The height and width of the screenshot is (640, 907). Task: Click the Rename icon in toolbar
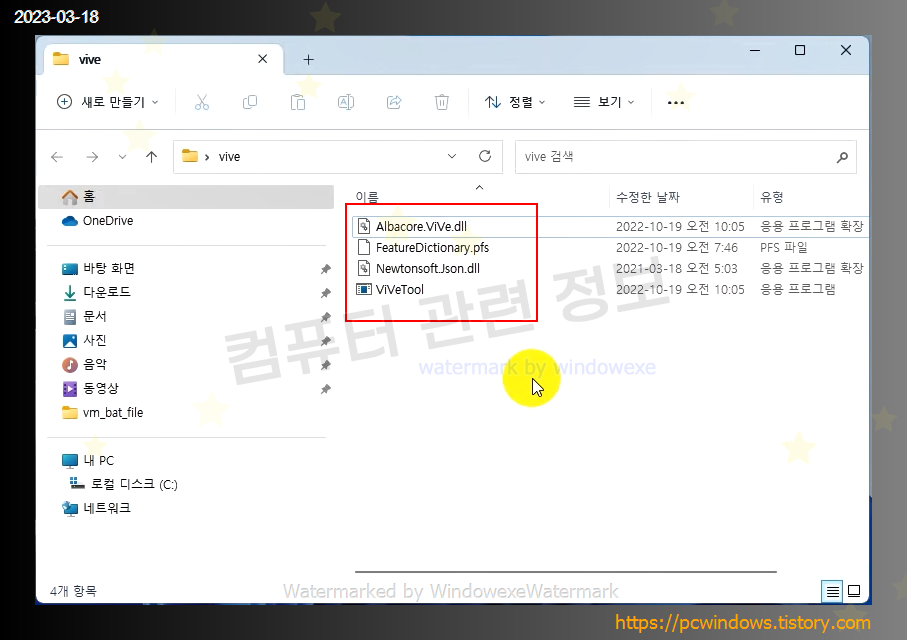pos(346,102)
